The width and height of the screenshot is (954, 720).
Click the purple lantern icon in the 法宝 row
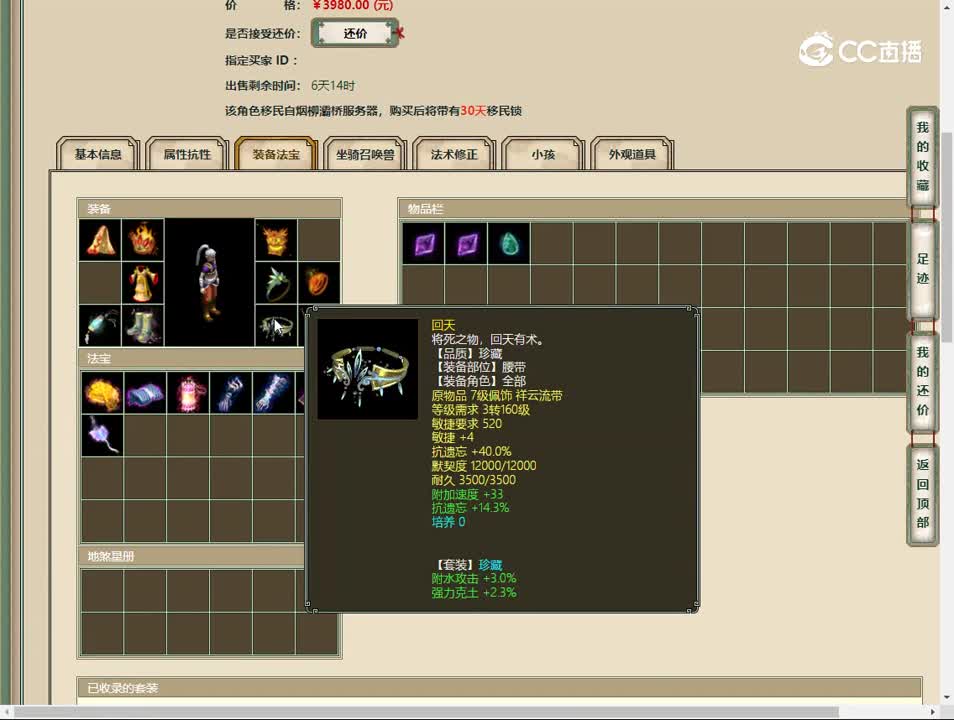tap(101, 434)
